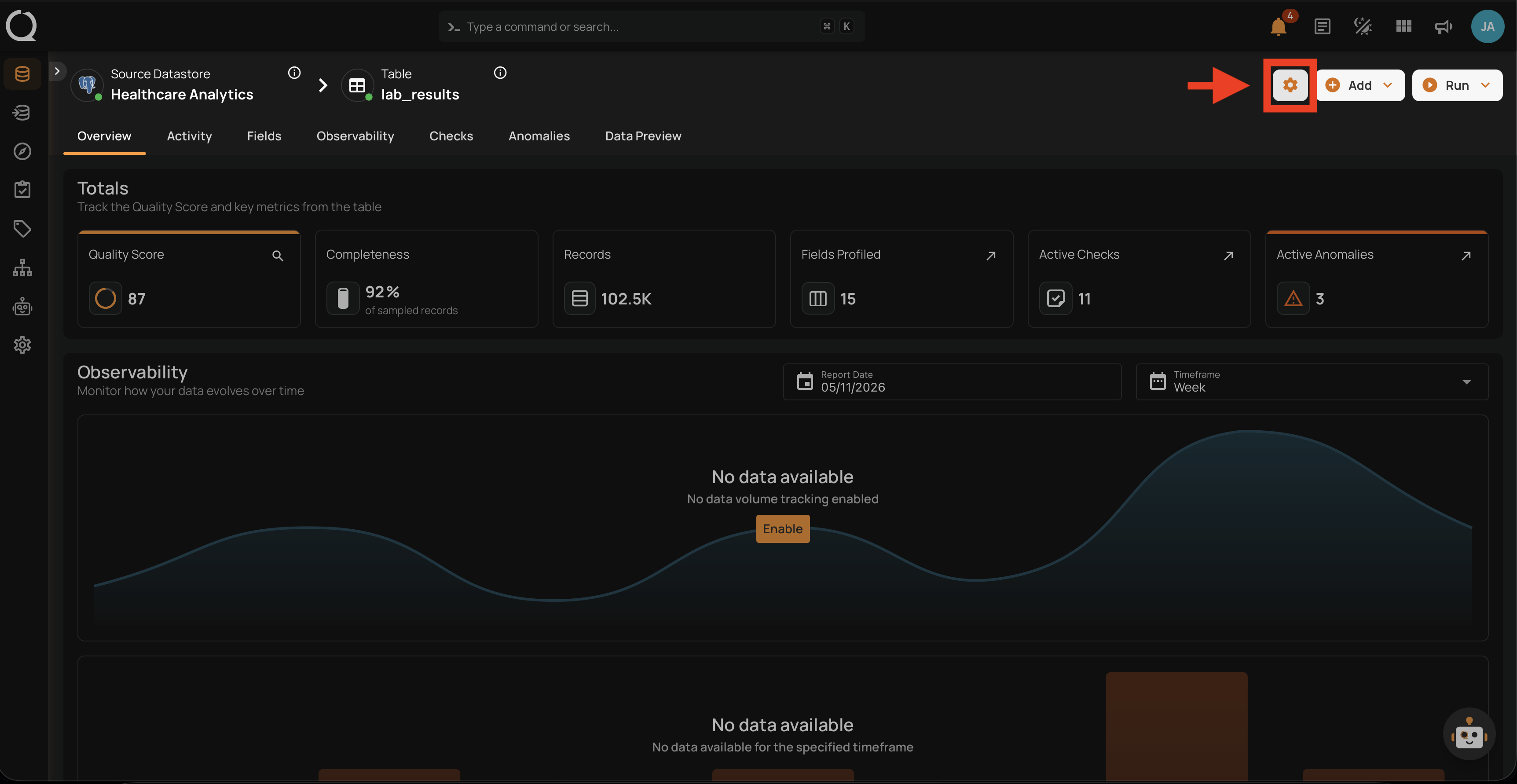Image resolution: width=1517 pixels, height=784 pixels.
Task: Open the checks clipboard sidebar icon
Action: (22, 190)
